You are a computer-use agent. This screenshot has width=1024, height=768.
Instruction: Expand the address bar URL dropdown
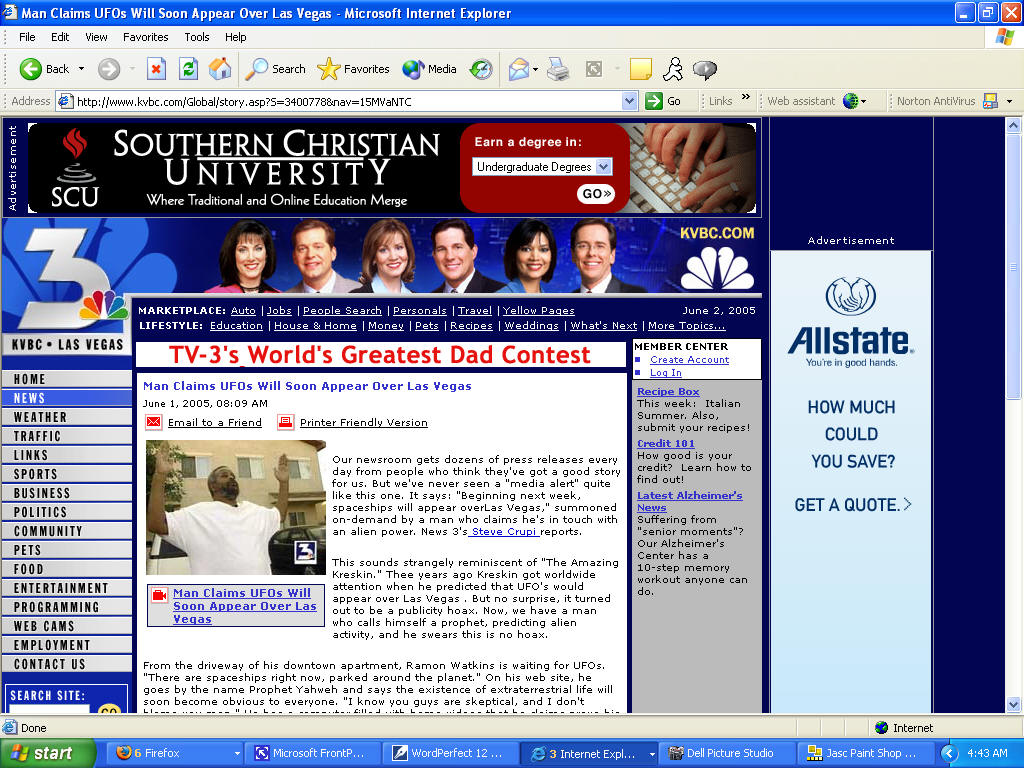[x=629, y=101]
